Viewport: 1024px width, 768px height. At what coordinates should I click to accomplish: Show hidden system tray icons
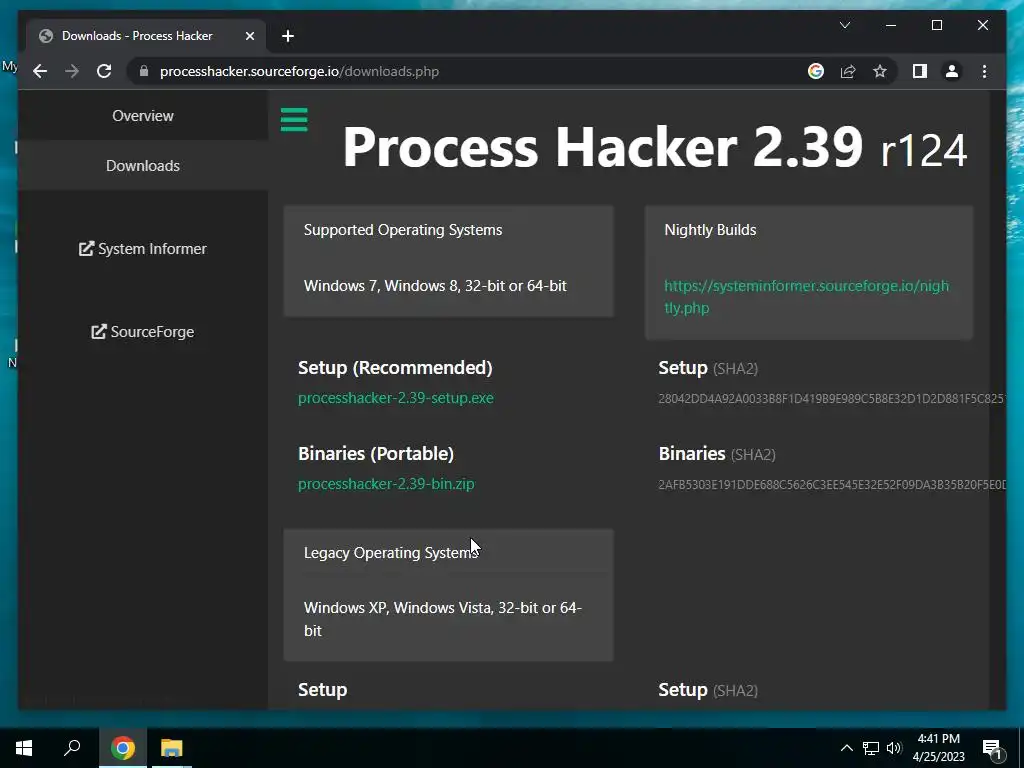pos(846,748)
